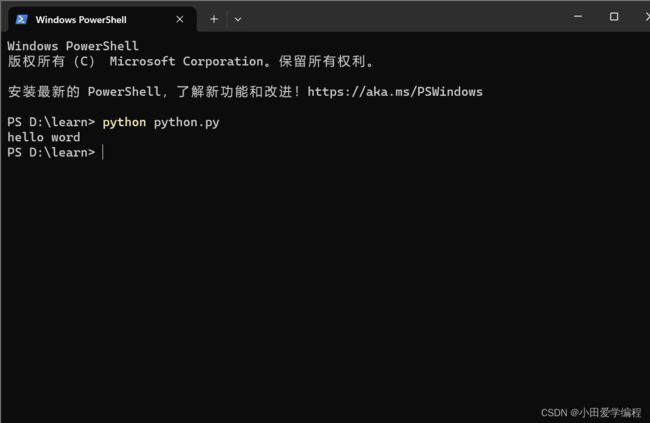Minimize the terminal window

(578, 17)
